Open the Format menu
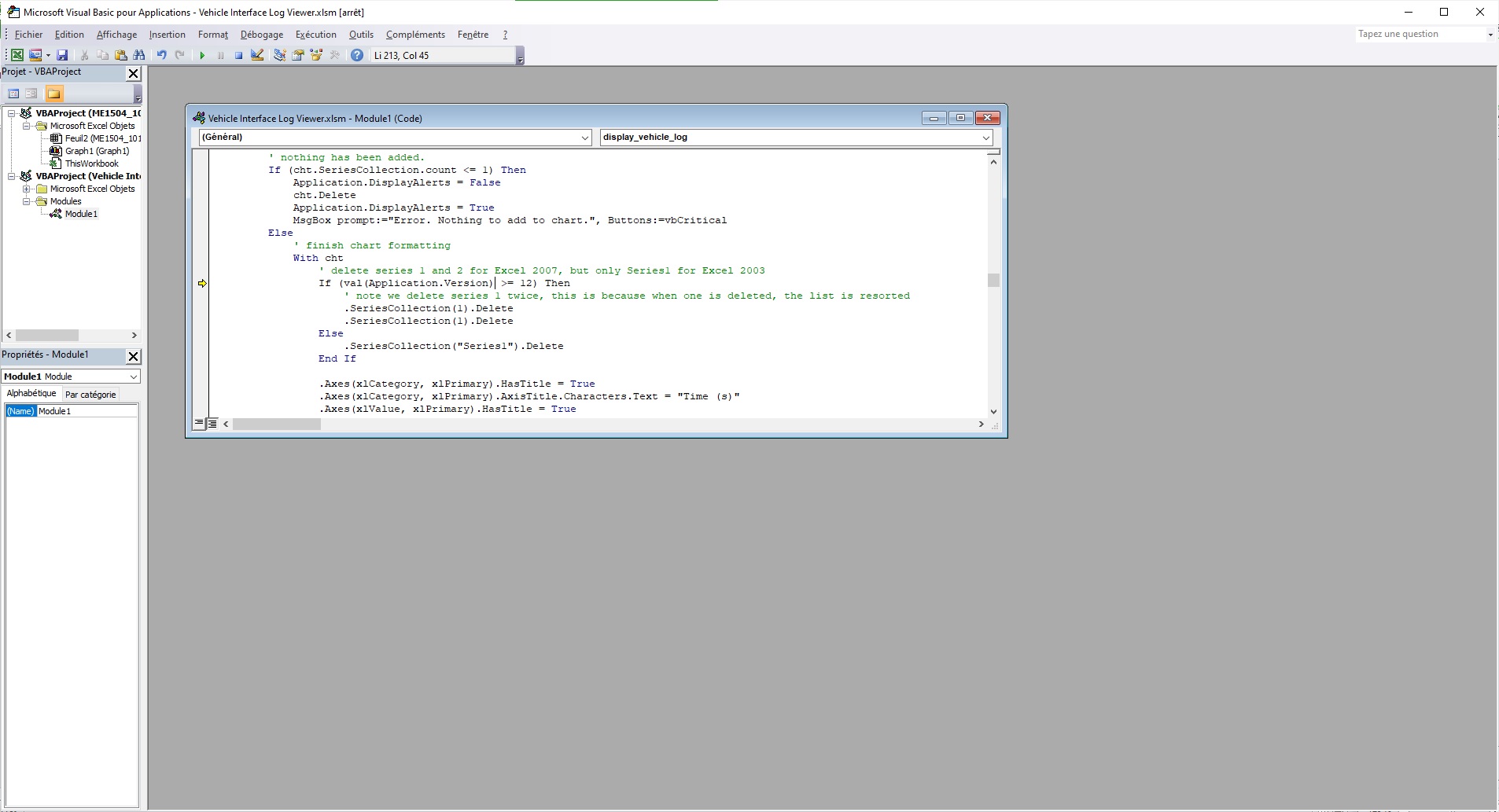1499x812 pixels. (x=213, y=35)
